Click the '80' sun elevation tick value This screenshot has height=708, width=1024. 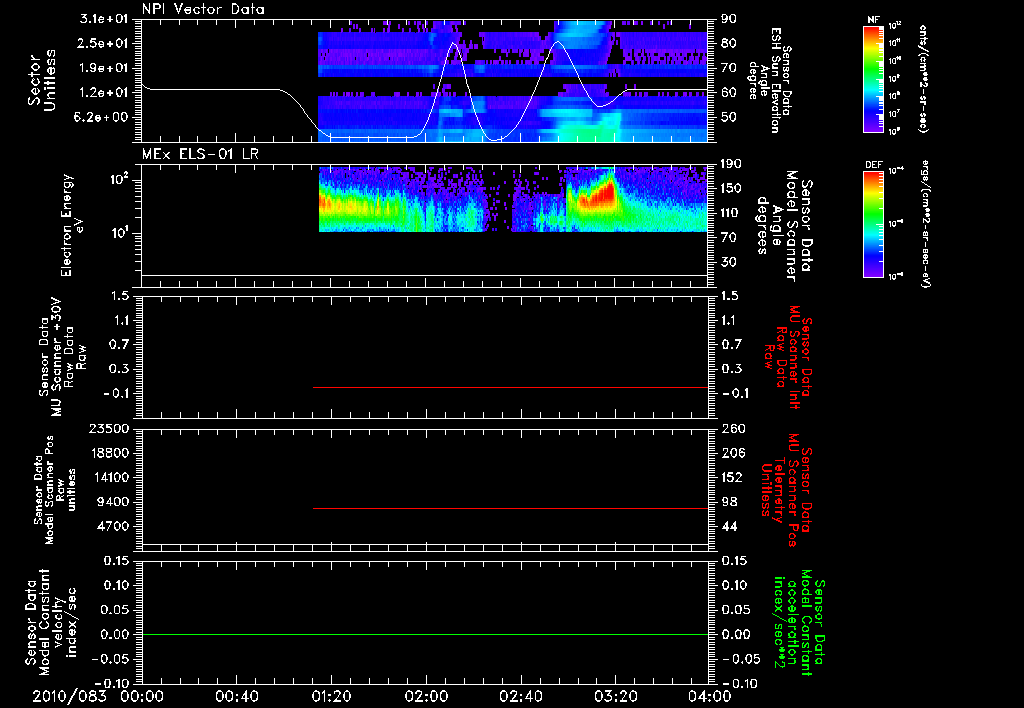[729, 43]
